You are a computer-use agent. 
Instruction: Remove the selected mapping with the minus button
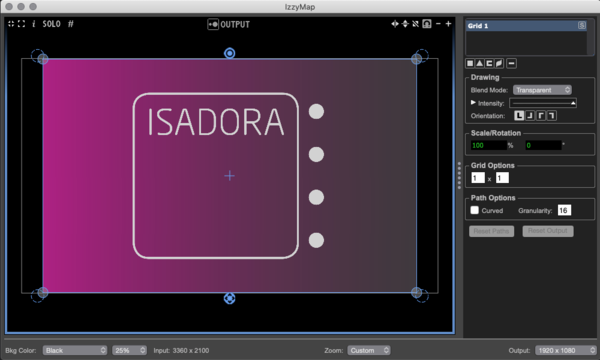pyautogui.click(x=512, y=63)
